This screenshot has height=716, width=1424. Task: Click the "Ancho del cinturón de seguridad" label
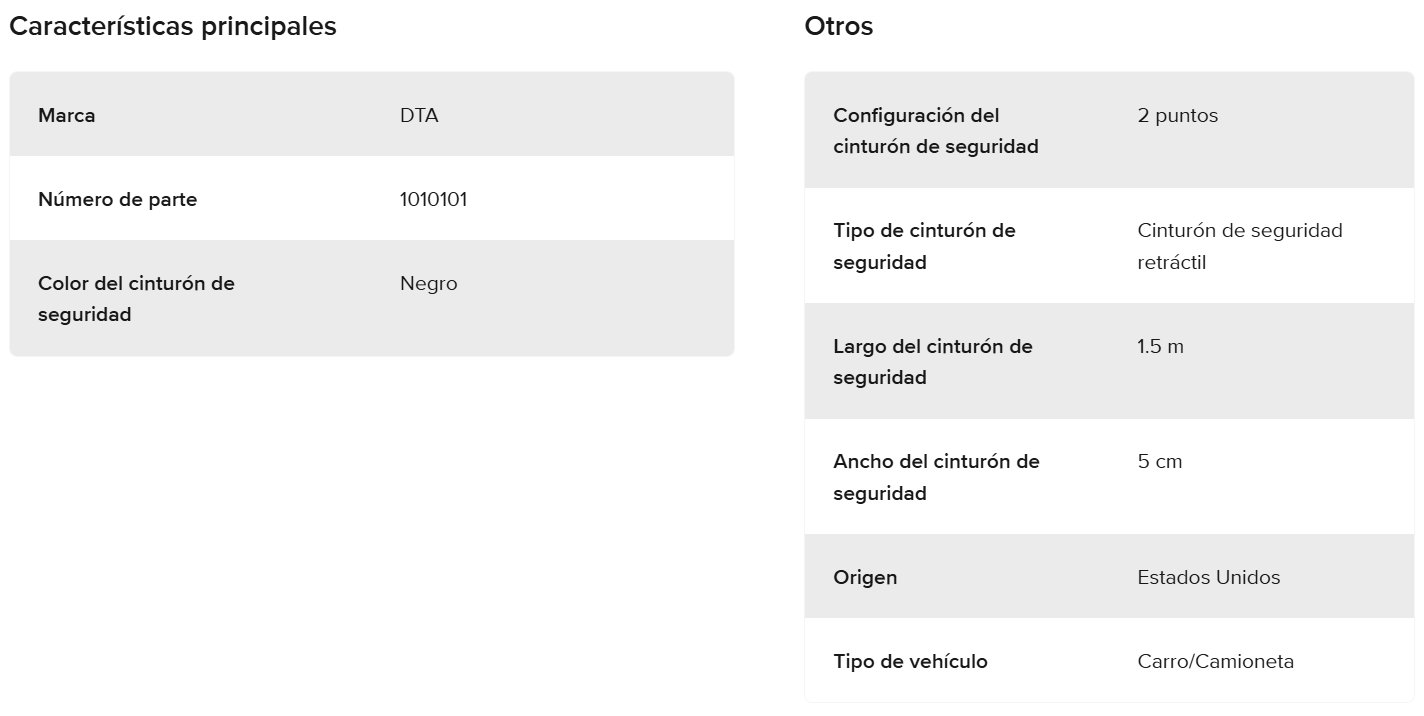[936, 477]
